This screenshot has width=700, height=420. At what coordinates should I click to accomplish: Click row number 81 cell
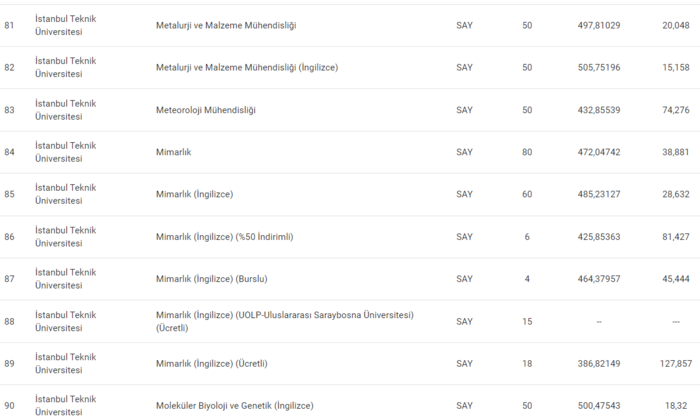click(x=9, y=25)
